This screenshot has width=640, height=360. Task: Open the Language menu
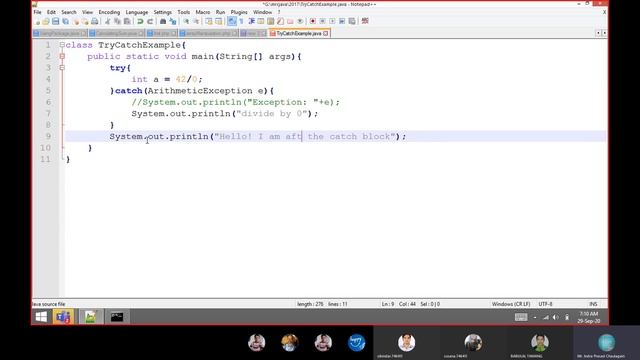(137, 12)
